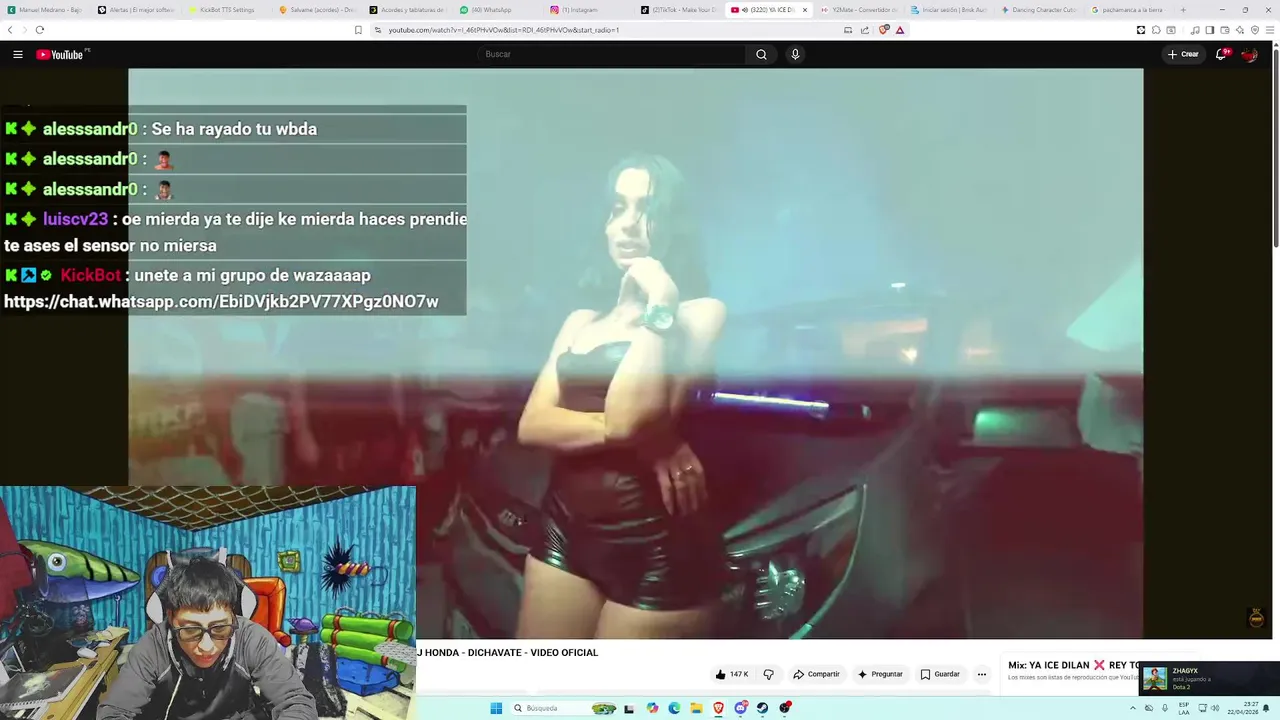The image size is (1280, 720).
Task: Open the Brave VPN icon
Action: (1254, 30)
